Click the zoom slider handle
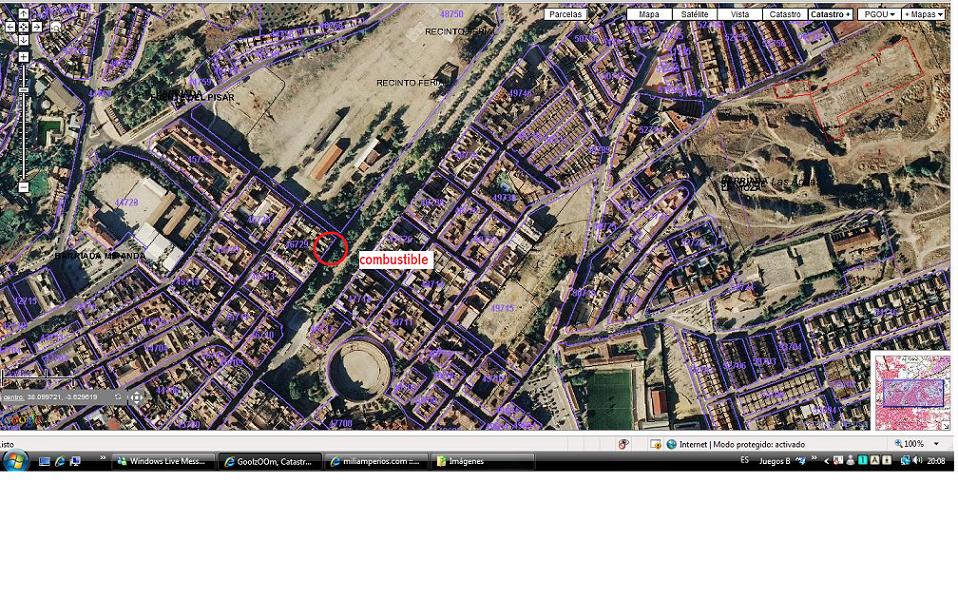Image resolution: width=958 pixels, height=599 pixels. click(23, 91)
